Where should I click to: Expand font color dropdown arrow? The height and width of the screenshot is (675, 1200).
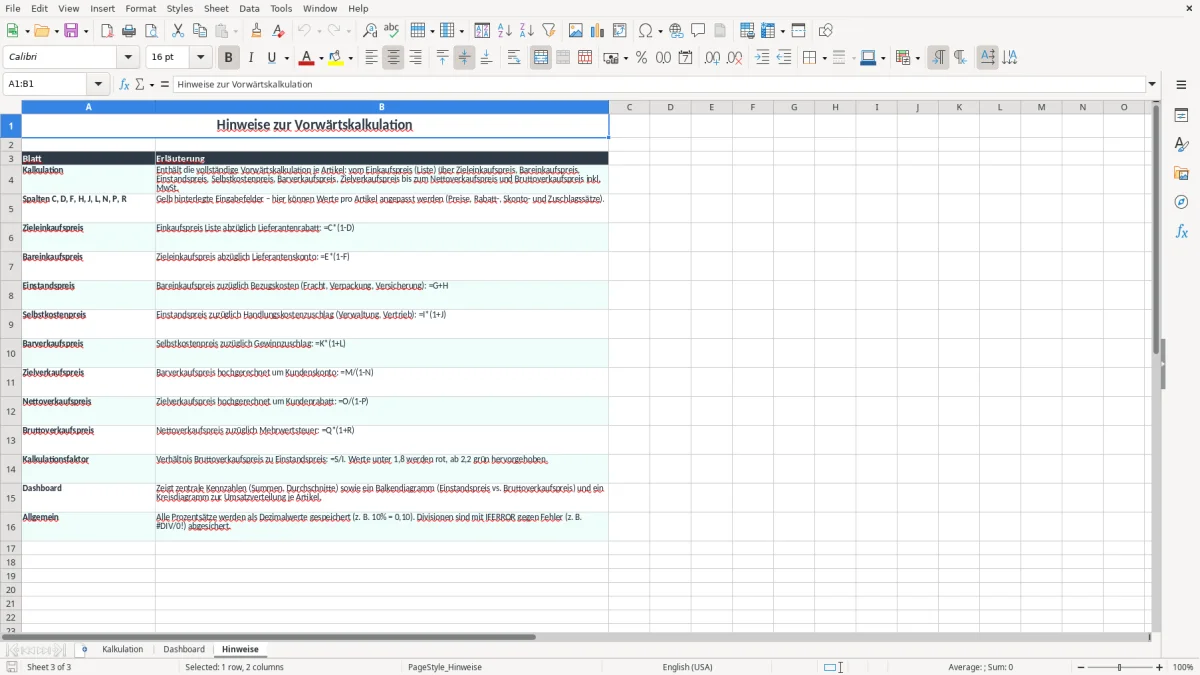click(321, 58)
